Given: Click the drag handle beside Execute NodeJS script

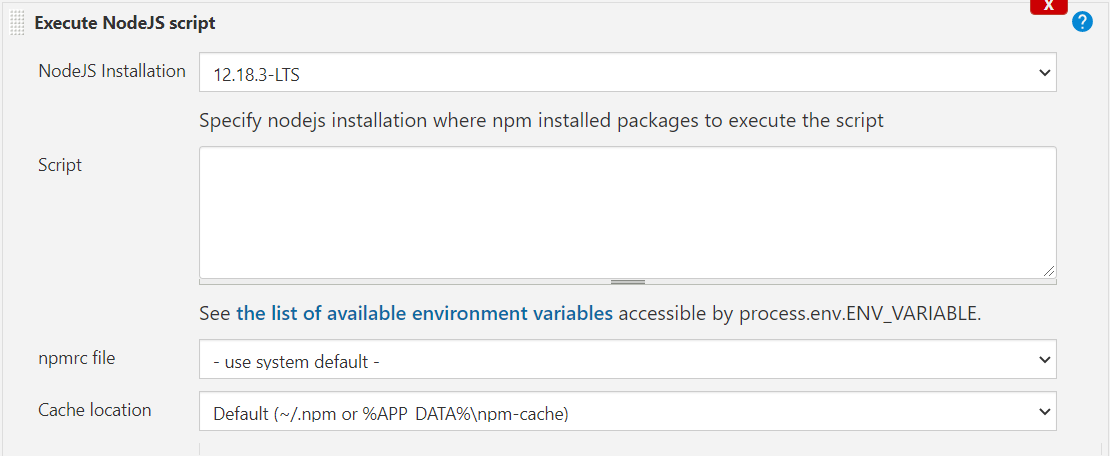Looking at the screenshot, I should point(17,22).
